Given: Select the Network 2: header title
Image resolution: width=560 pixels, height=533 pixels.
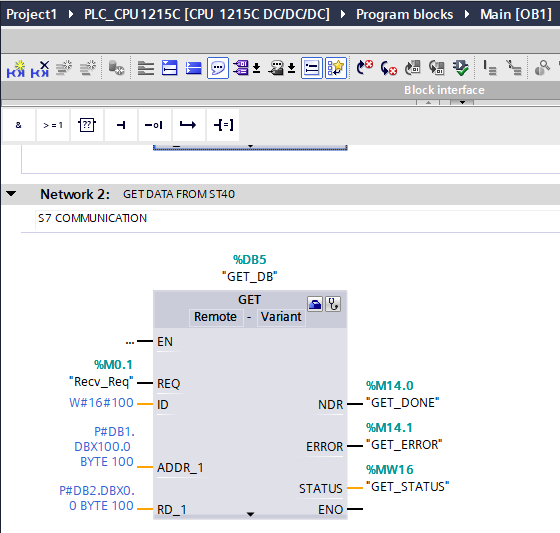Looking at the screenshot, I should tap(75, 194).
